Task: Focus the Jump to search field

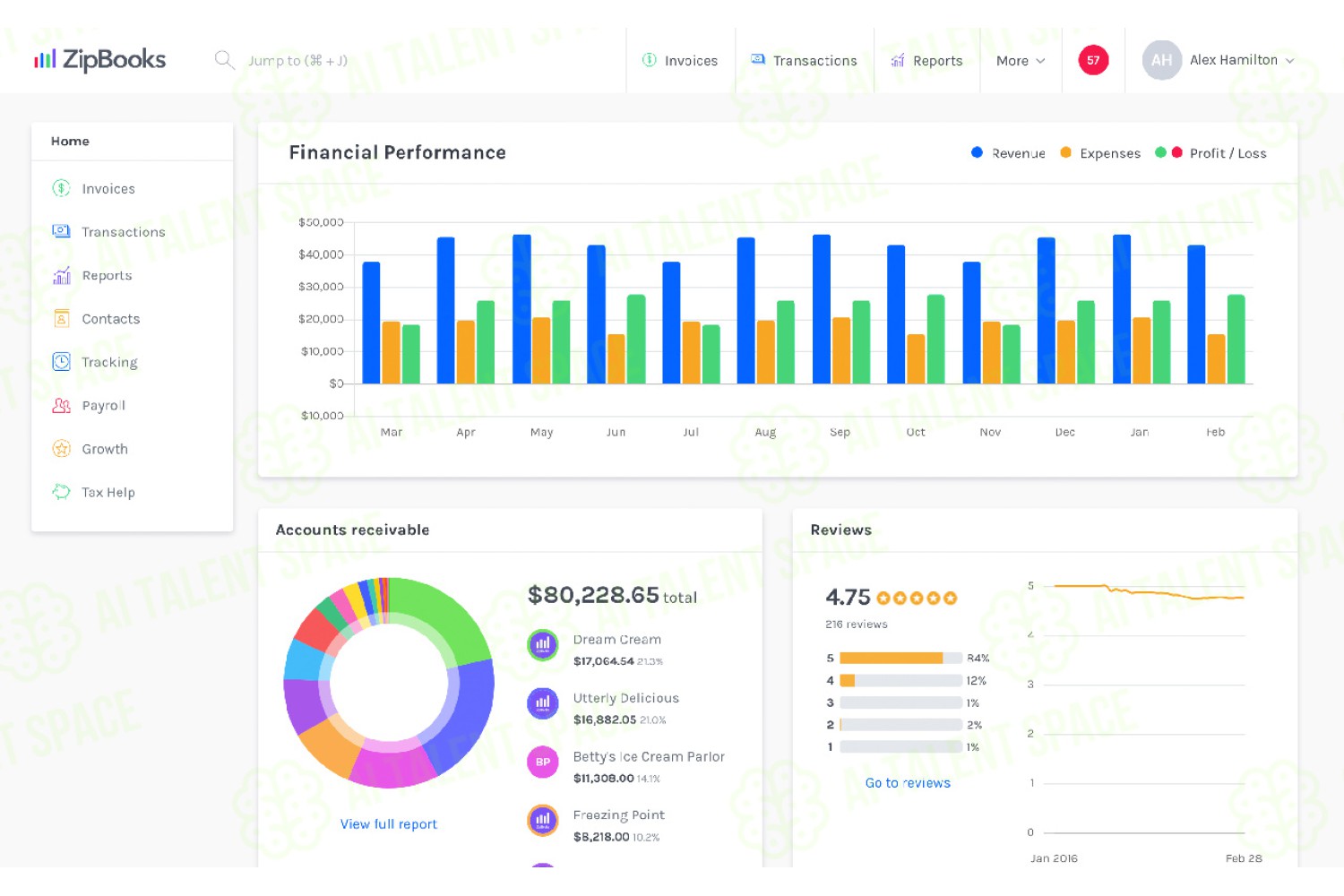Action: pos(297,61)
